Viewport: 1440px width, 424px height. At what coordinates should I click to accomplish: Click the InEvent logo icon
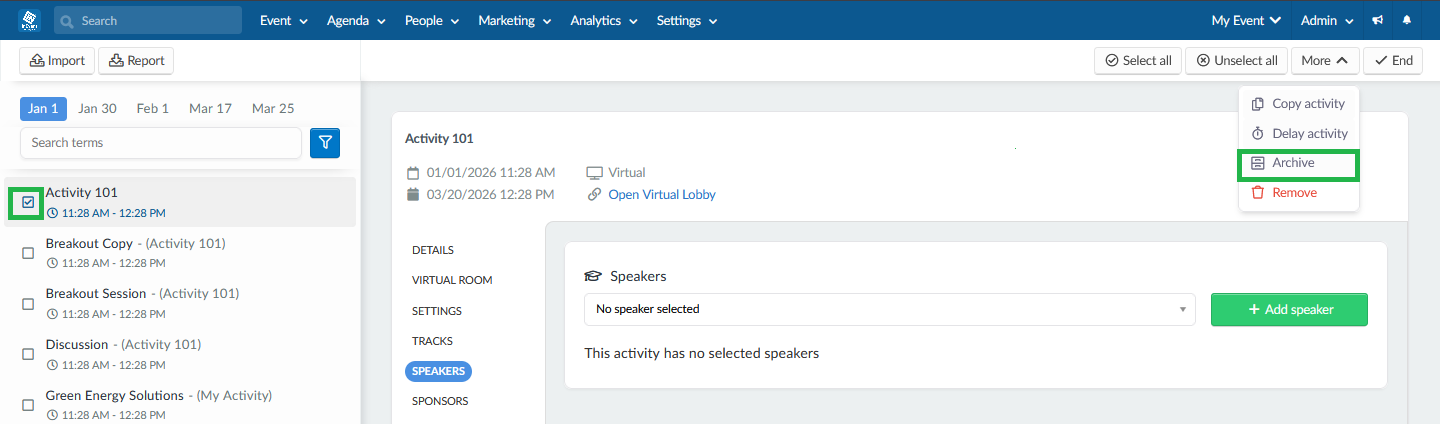27,20
